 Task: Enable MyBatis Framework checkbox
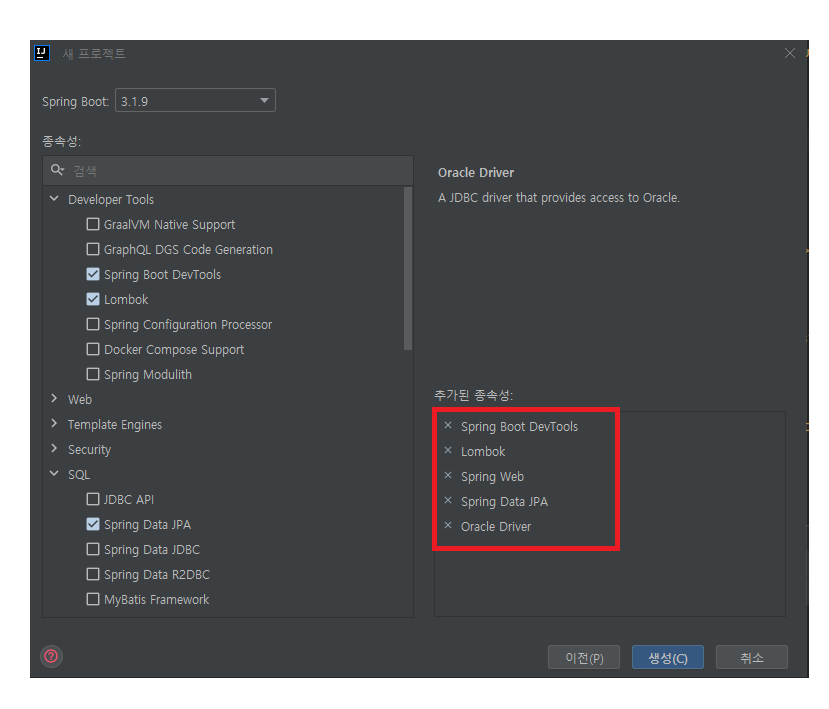[x=93, y=599]
